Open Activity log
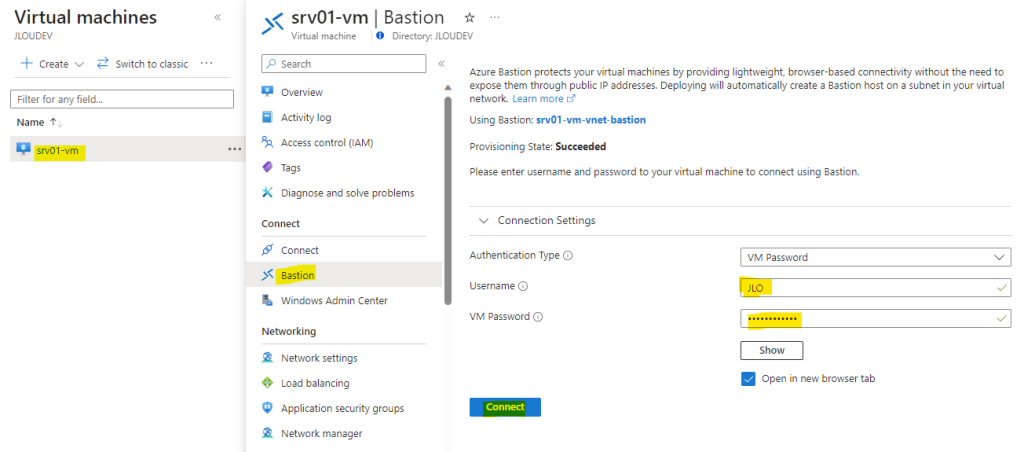Viewport: 1024px width, 452px height. click(x=306, y=118)
